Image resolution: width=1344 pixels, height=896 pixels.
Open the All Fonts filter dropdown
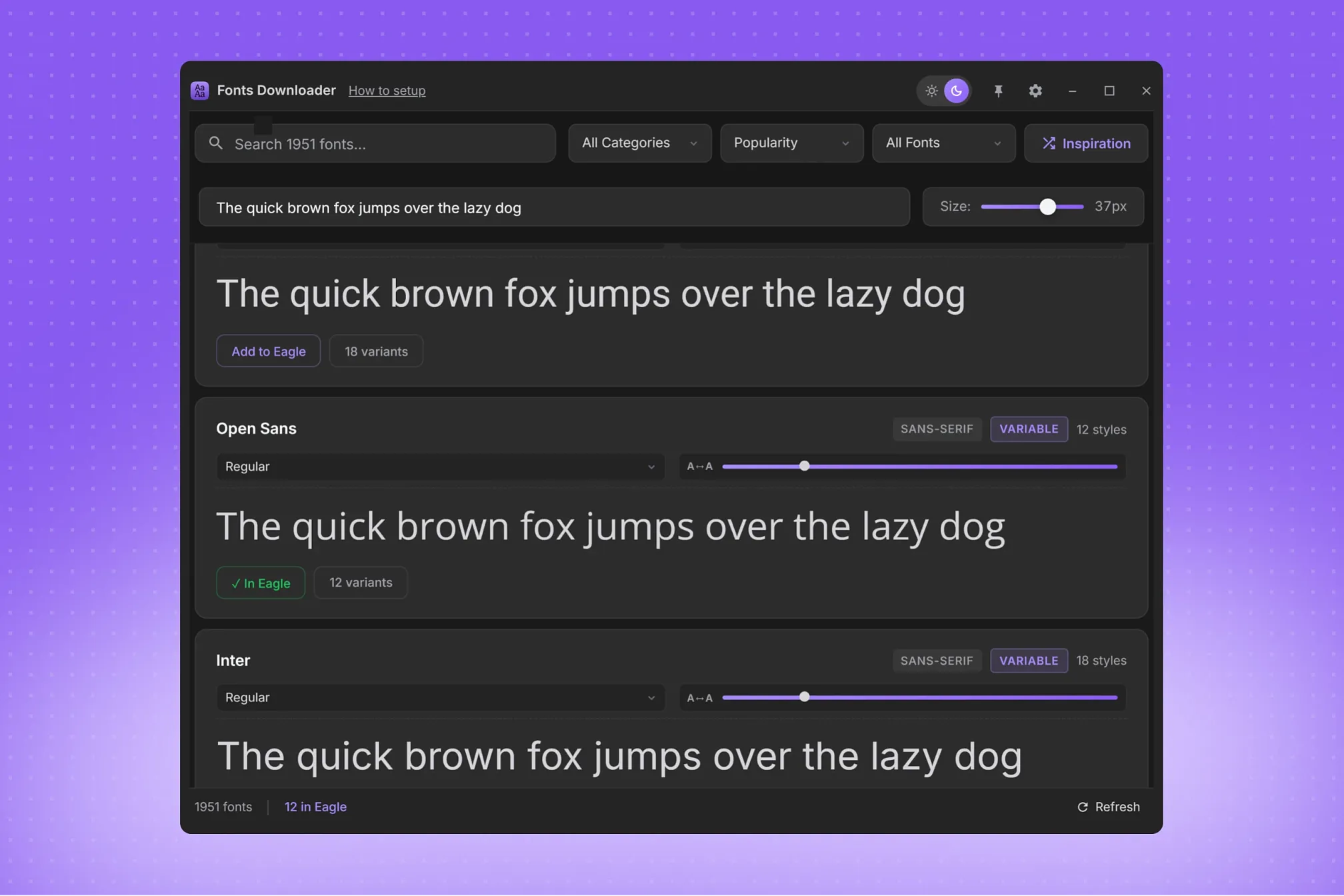click(x=943, y=143)
